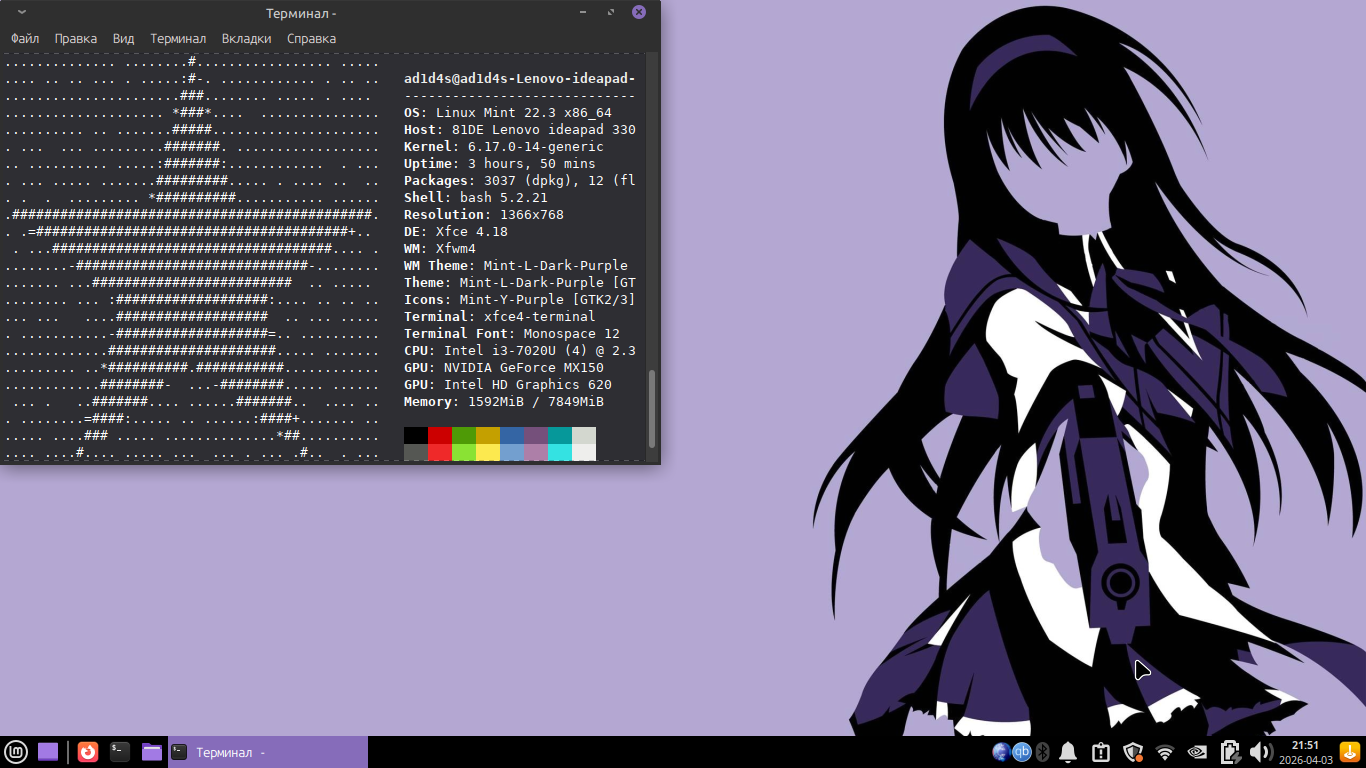Open the Linux Mint start menu
This screenshot has height=768, width=1366.
[16, 752]
